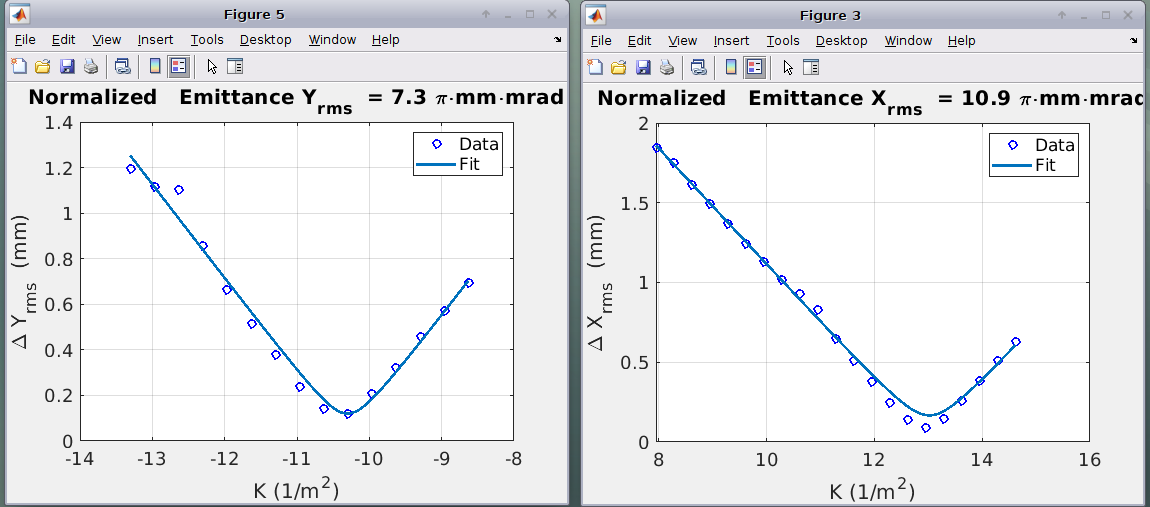The height and width of the screenshot is (507, 1150).
Task: Click the Data legend entry in Figure 5
Action: pyautogui.click(x=478, y=144)
